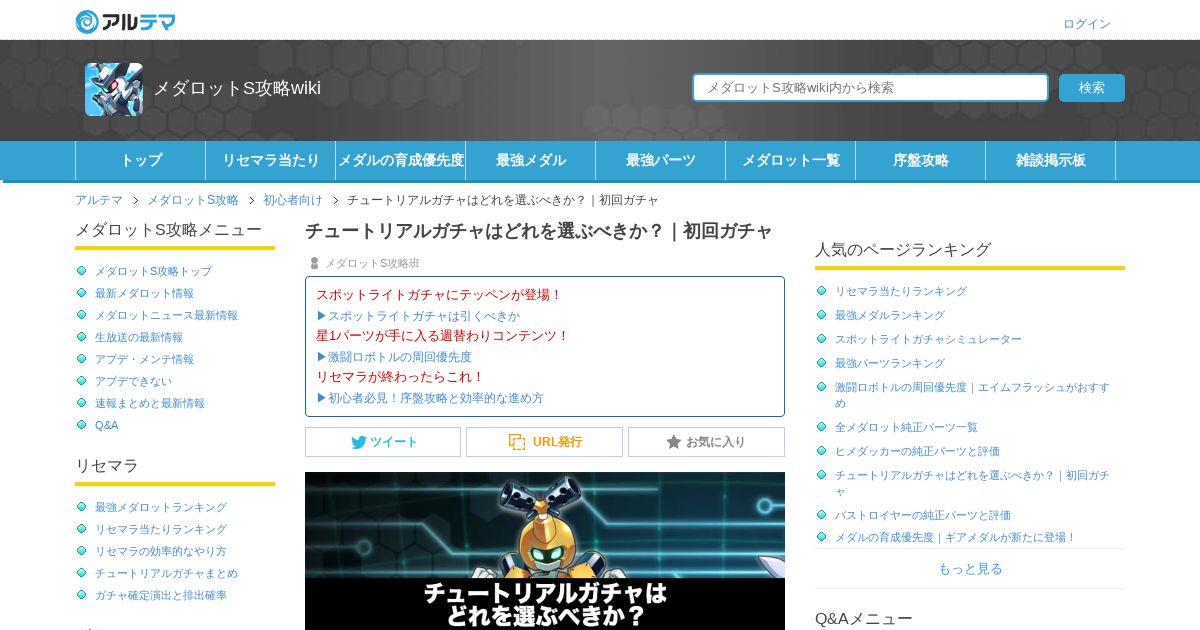Image resolution: width=1200 pixels, height=630 pixels.
Task: Click the article banner image
Action: click(545, 551)
